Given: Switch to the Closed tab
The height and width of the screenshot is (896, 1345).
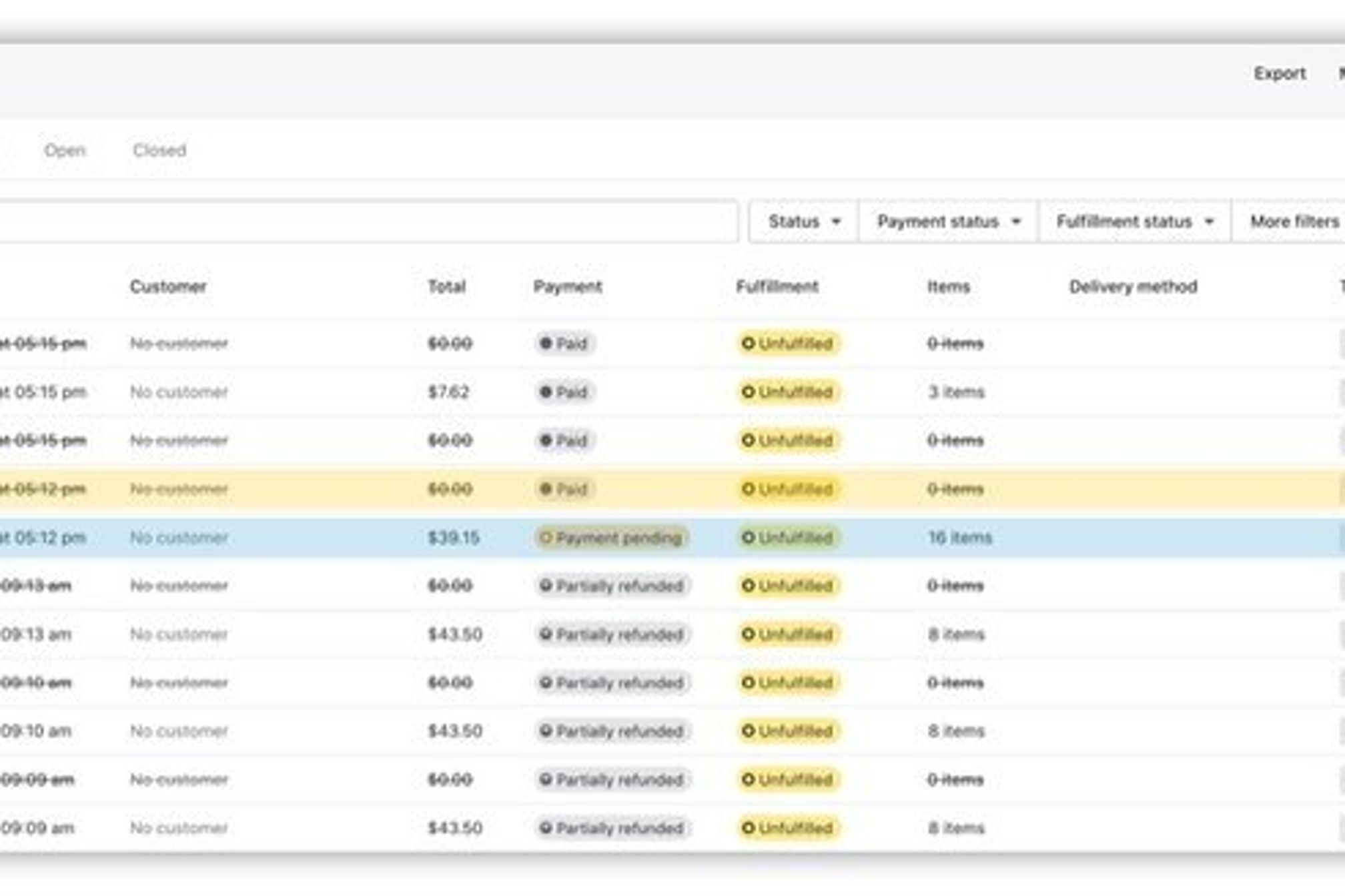Looking at the screenshot, I should (159, 150).
